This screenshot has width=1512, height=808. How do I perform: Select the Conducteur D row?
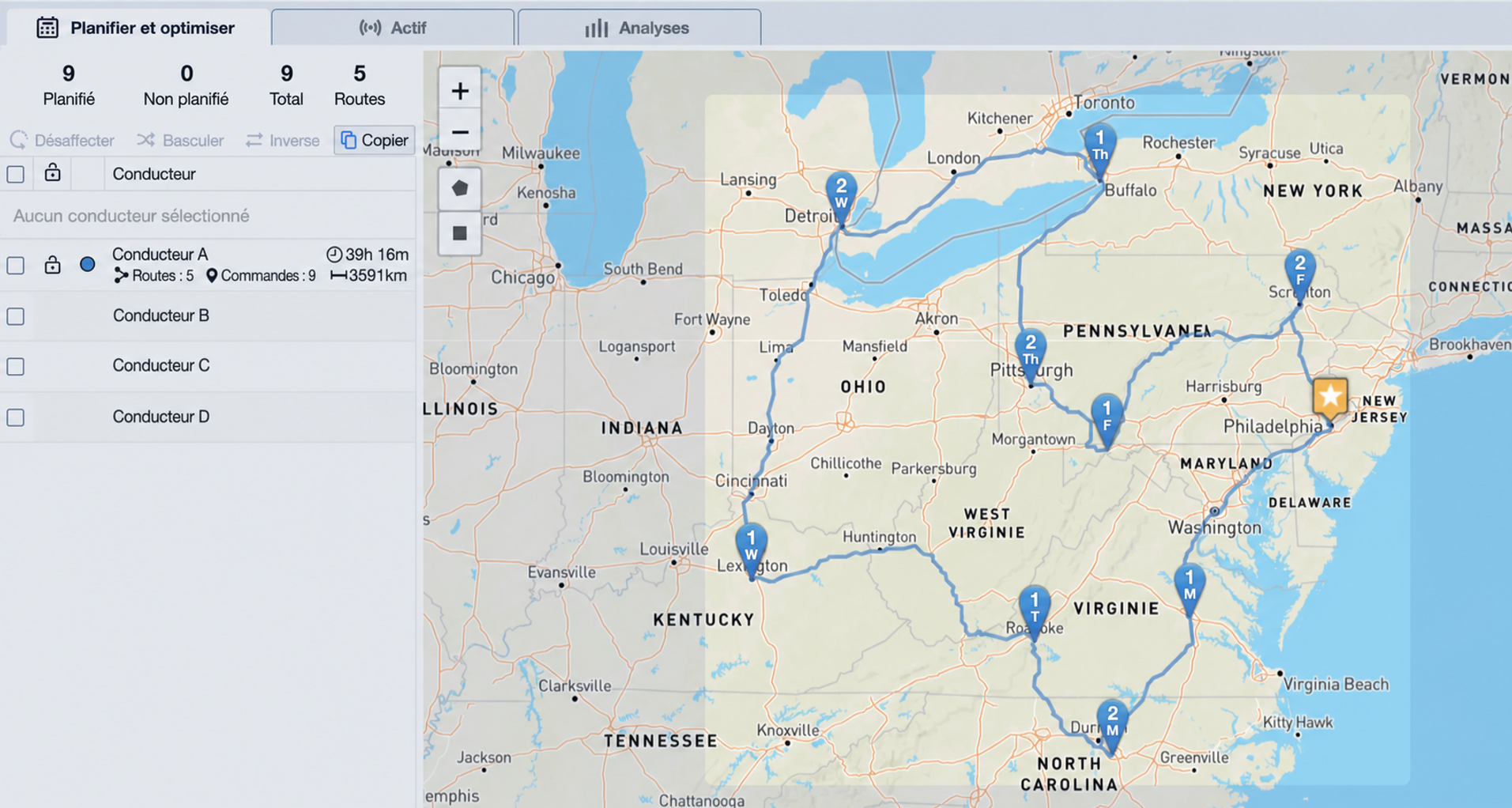point(208,416)
